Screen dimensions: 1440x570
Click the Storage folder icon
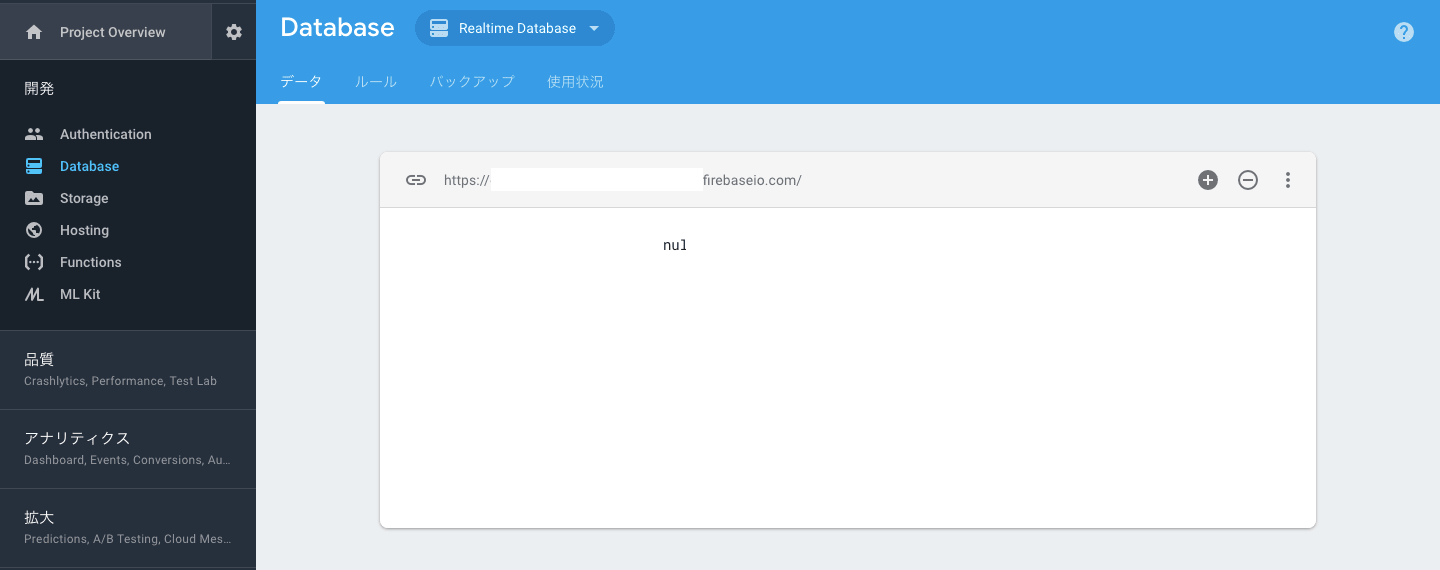pyautogui.click(x=34, y=198)
